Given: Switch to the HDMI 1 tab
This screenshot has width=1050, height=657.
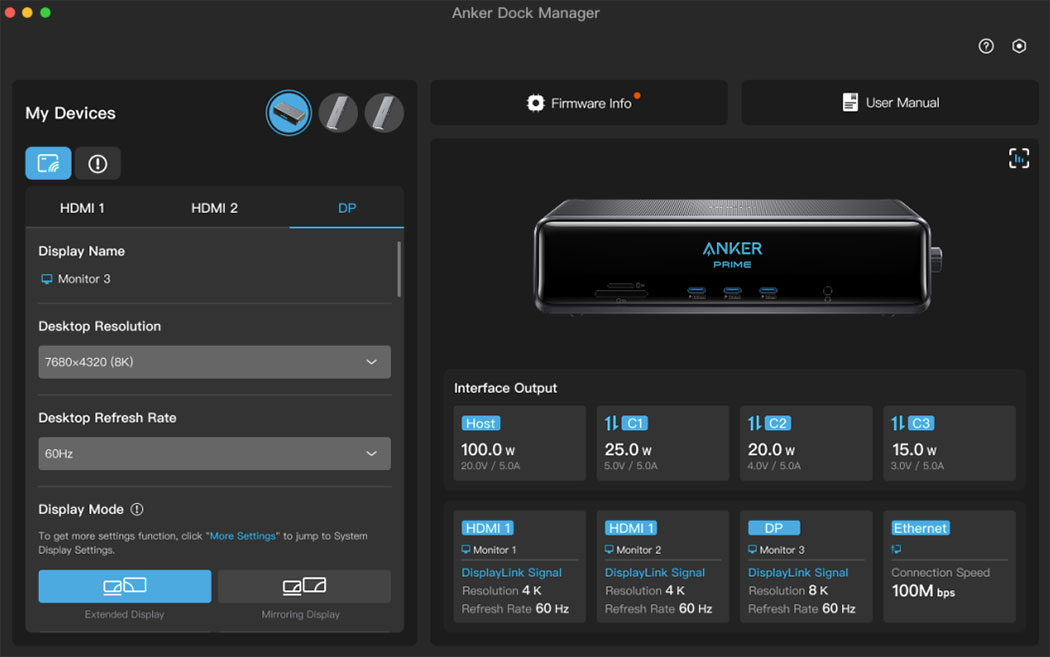Looking at the screenshot, I should point(82,207).
